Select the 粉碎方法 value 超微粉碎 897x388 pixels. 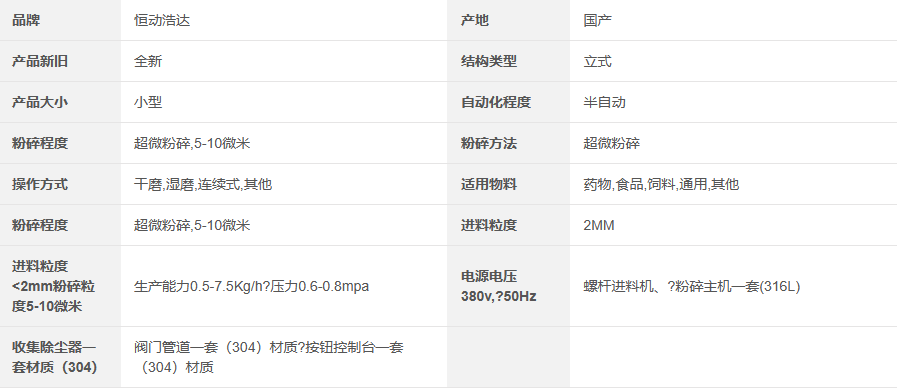click(612, 143)
